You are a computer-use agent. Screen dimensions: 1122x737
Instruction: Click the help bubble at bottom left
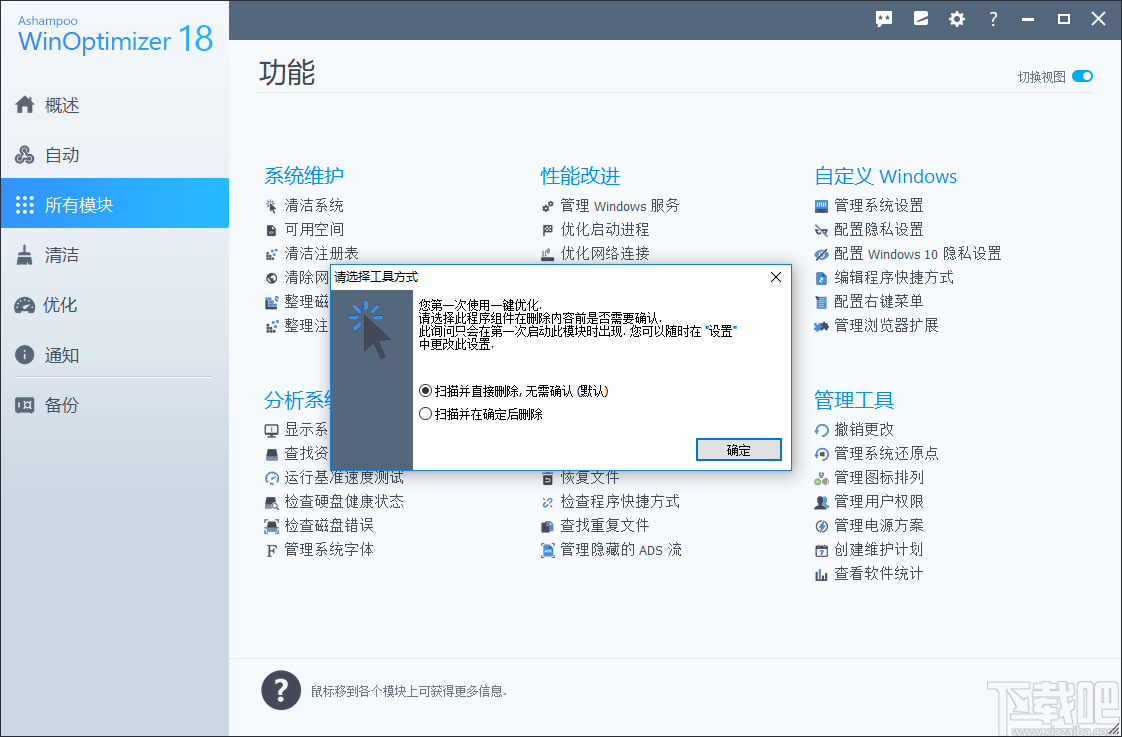pyautogui.click(x=281, y=690)
